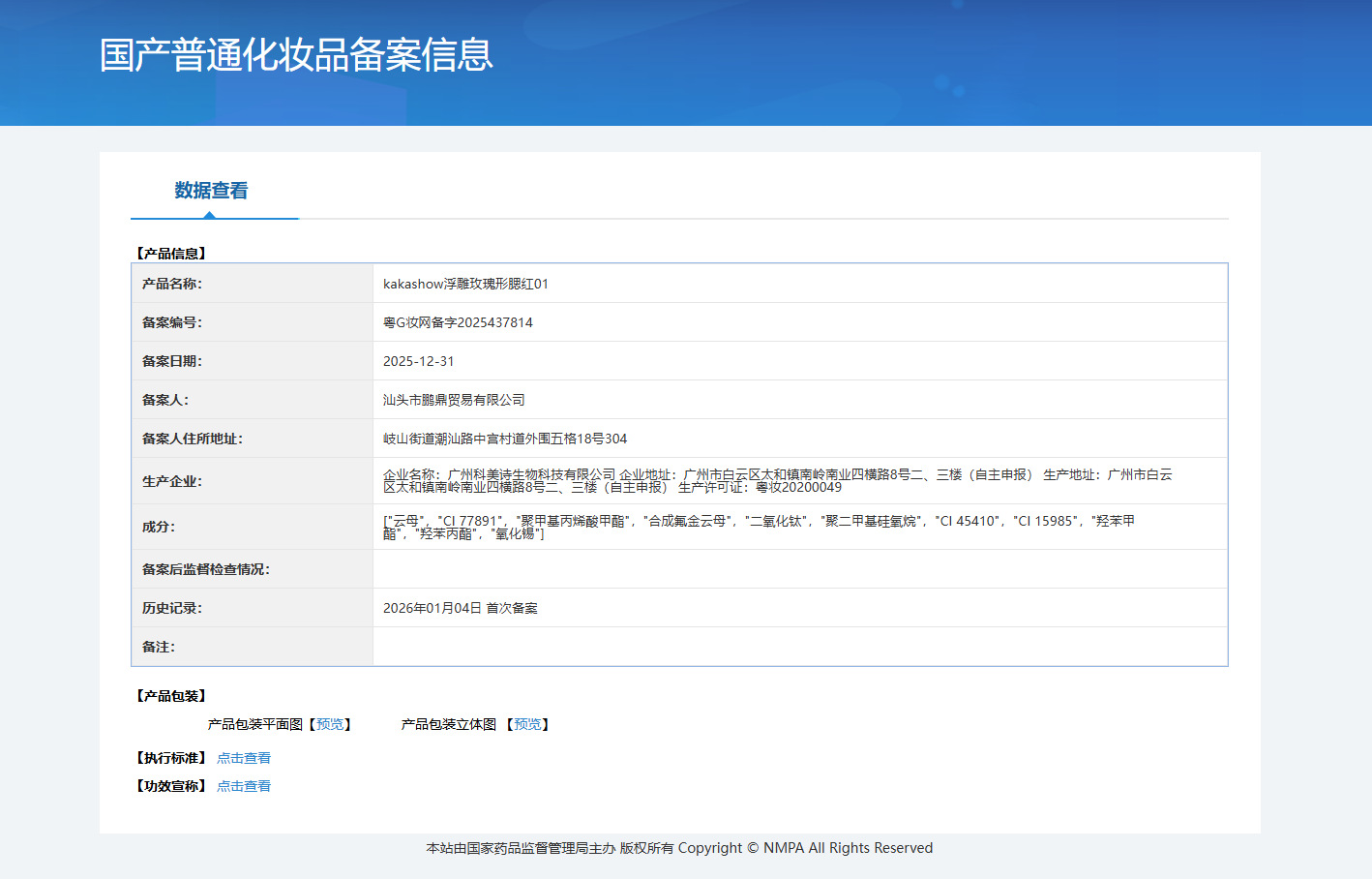Click the filing date 2025-12-31
Screen dimensions: 1372x879
click(x=418, y=361)
